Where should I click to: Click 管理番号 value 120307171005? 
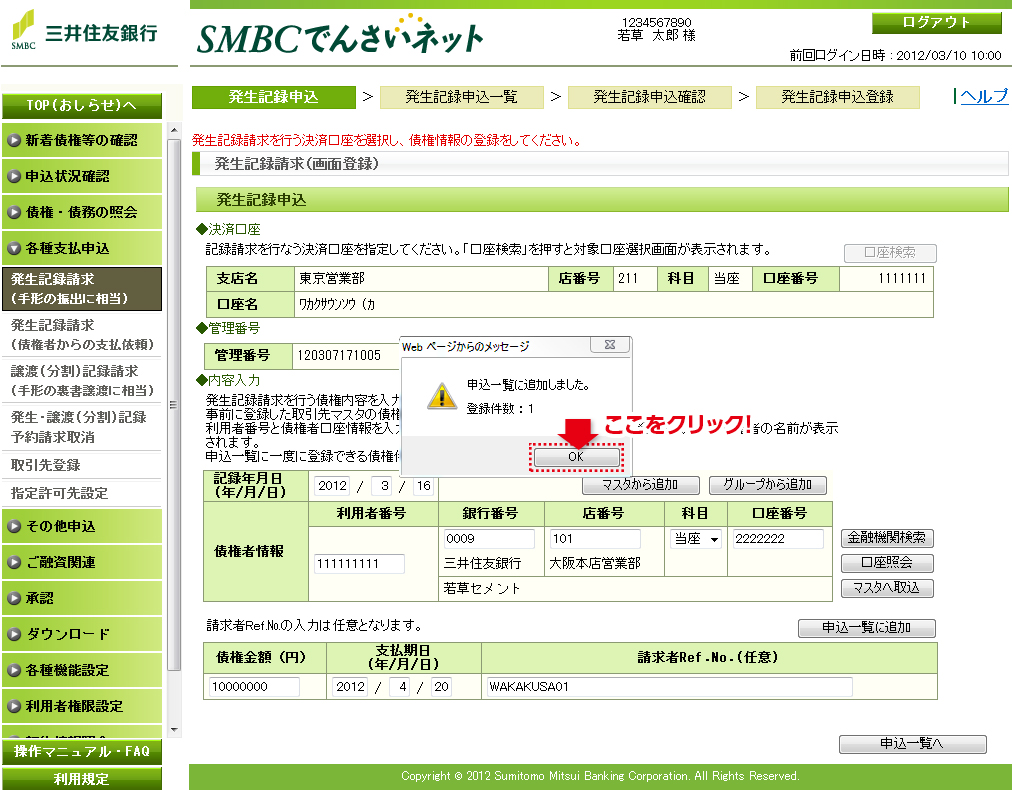[339, 355]
